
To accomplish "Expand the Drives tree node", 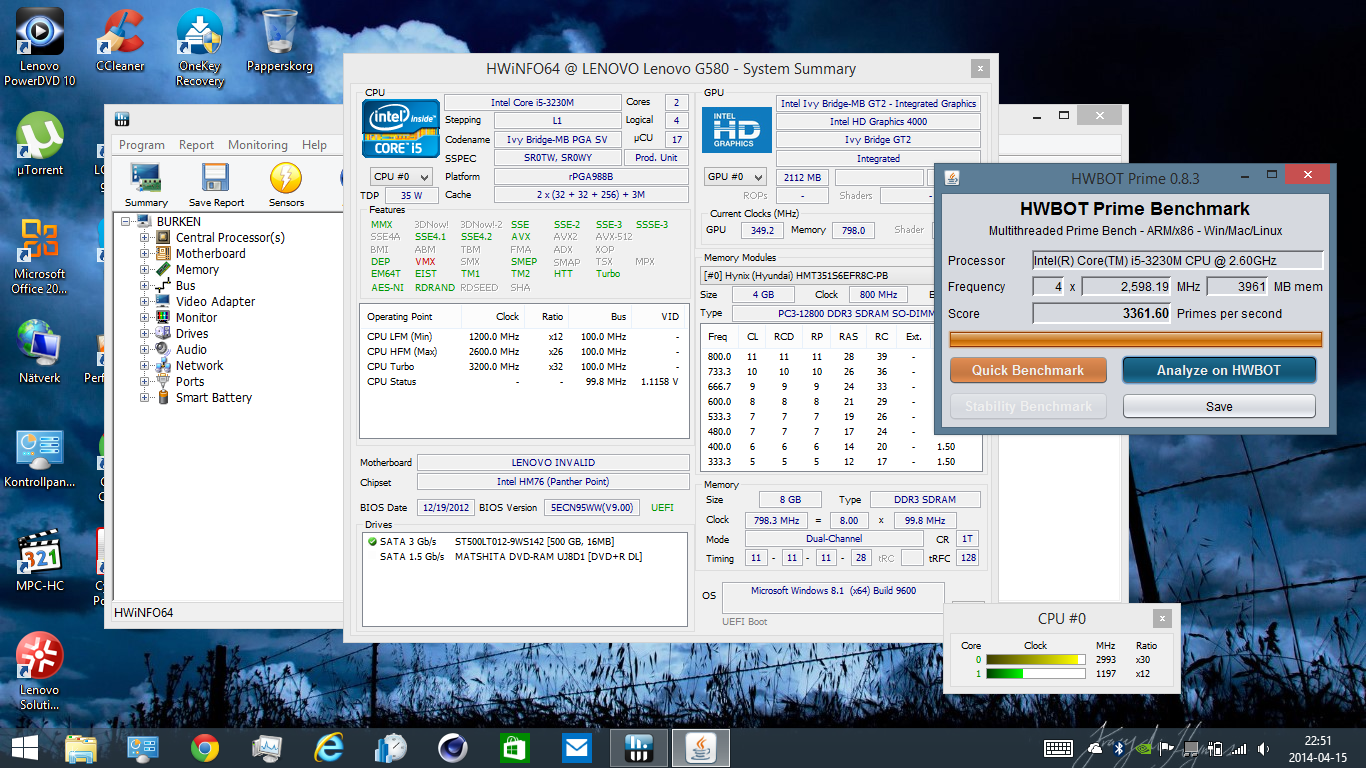I will click(145, 334).
